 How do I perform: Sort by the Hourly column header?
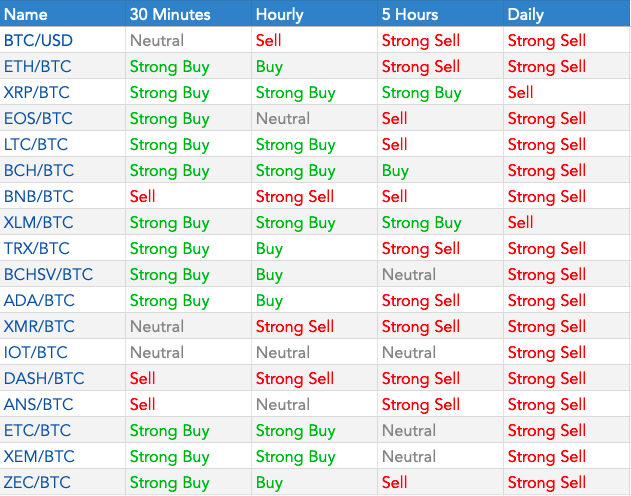280,15
